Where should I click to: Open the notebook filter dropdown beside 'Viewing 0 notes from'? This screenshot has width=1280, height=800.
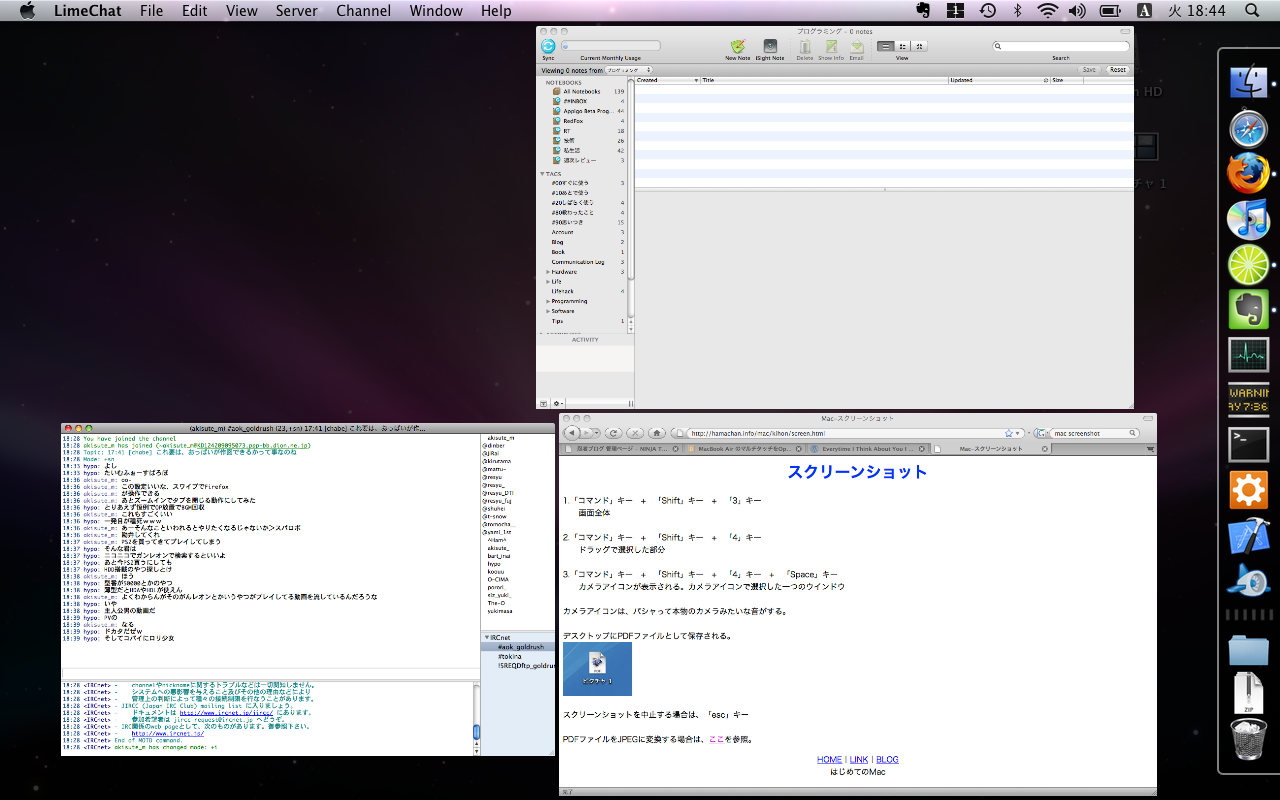coord(629,70)
